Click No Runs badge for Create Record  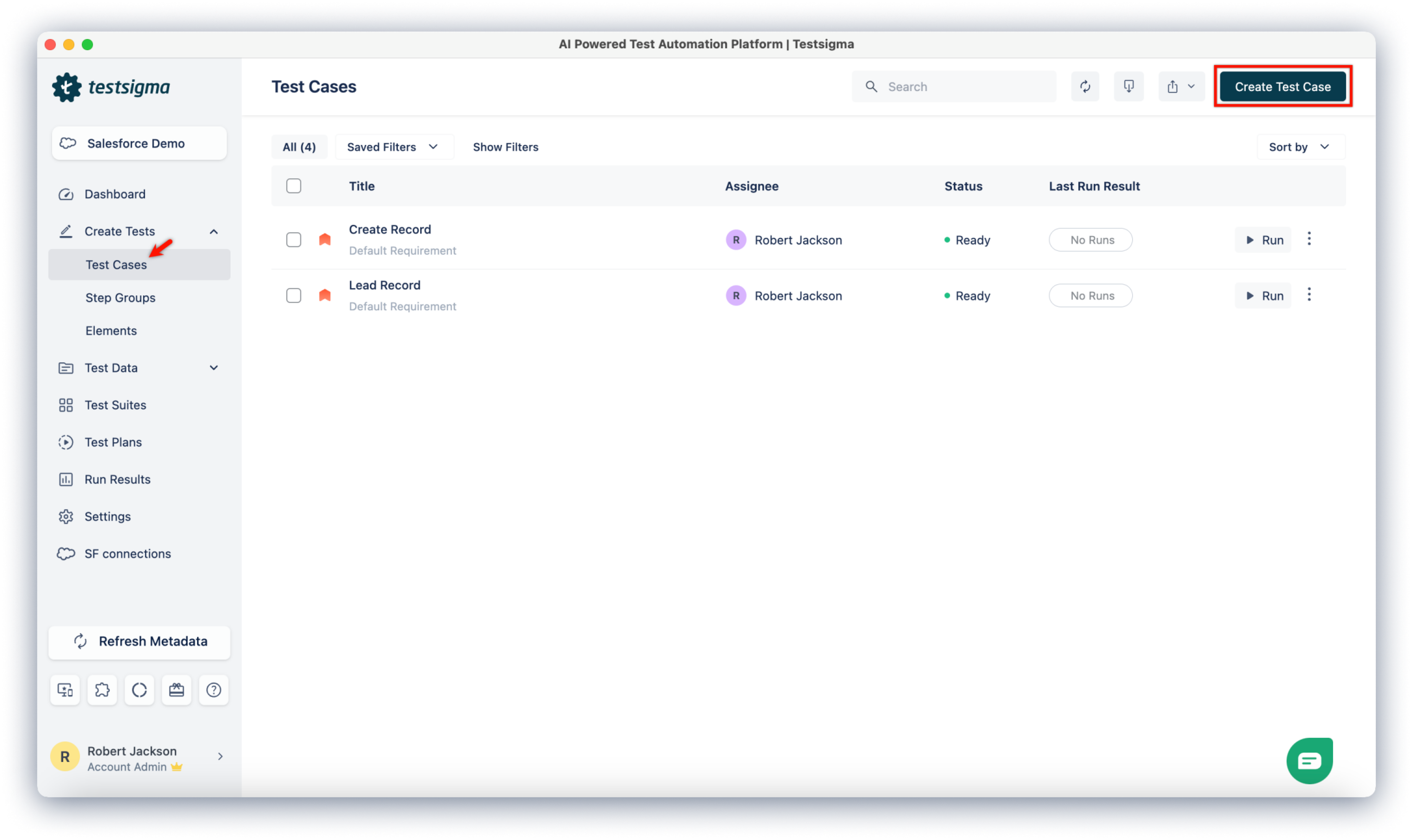point(1090,240)
